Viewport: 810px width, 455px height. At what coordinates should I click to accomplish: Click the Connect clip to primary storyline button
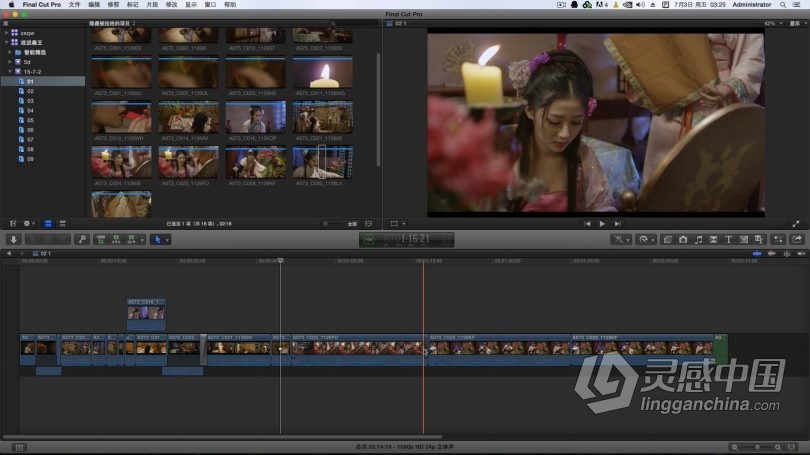coord(101,240)
